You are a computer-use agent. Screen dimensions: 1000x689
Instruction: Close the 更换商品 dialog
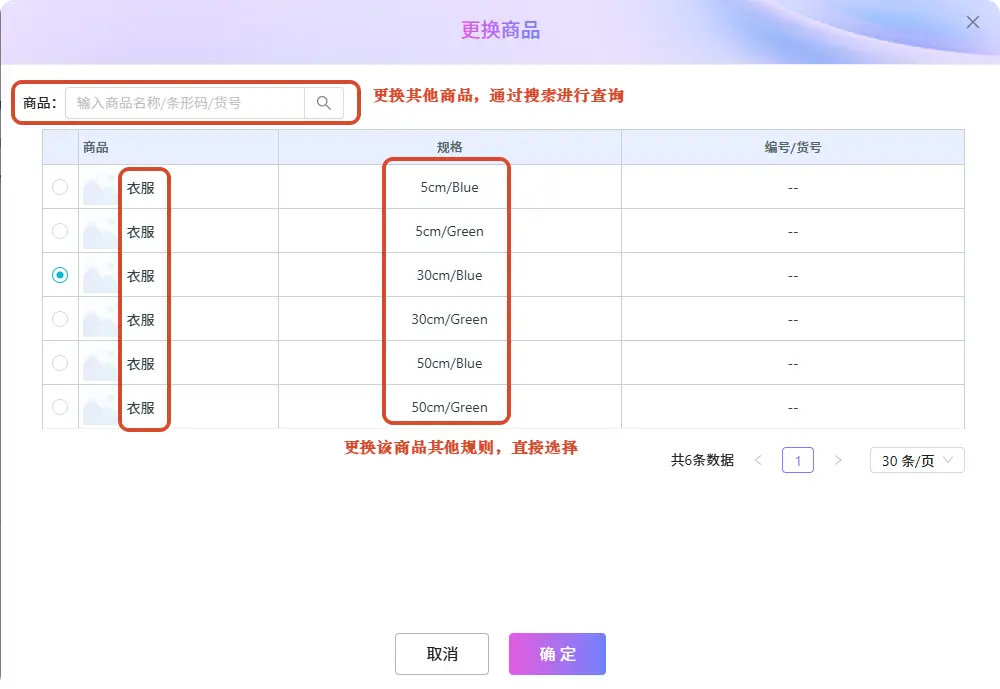(973, 22)
